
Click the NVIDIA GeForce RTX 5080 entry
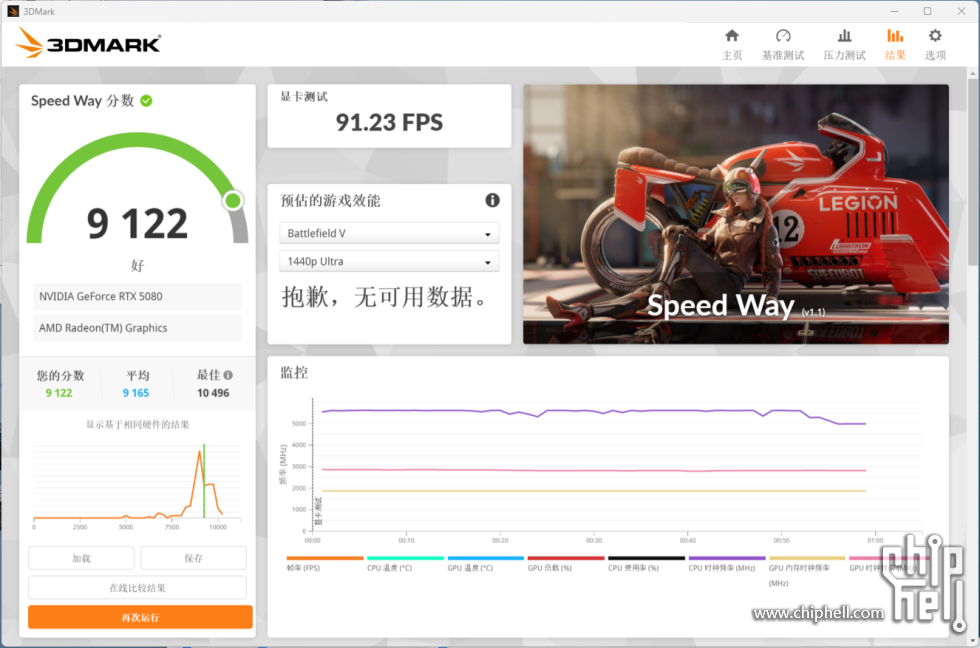(x=137, y=296)
